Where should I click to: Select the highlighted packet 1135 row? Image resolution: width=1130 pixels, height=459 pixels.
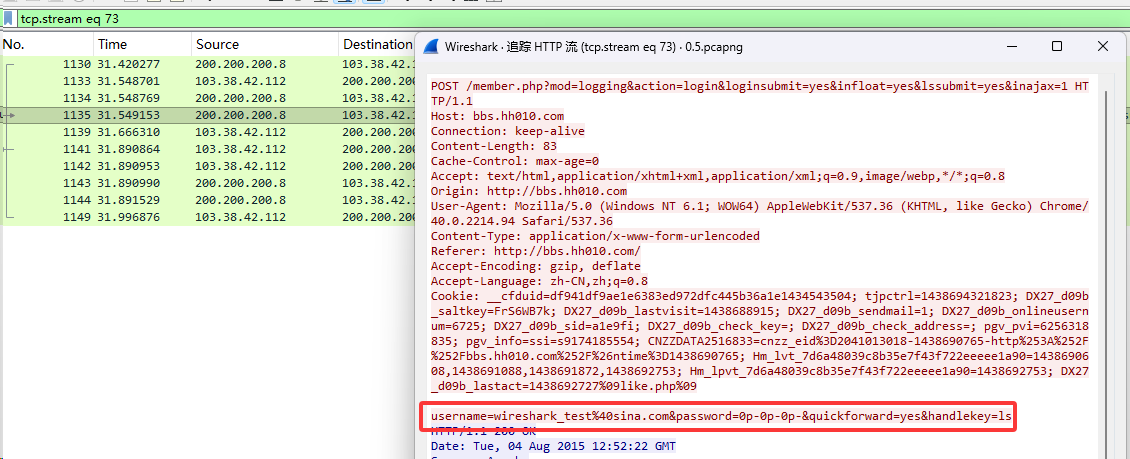(200, 115)
